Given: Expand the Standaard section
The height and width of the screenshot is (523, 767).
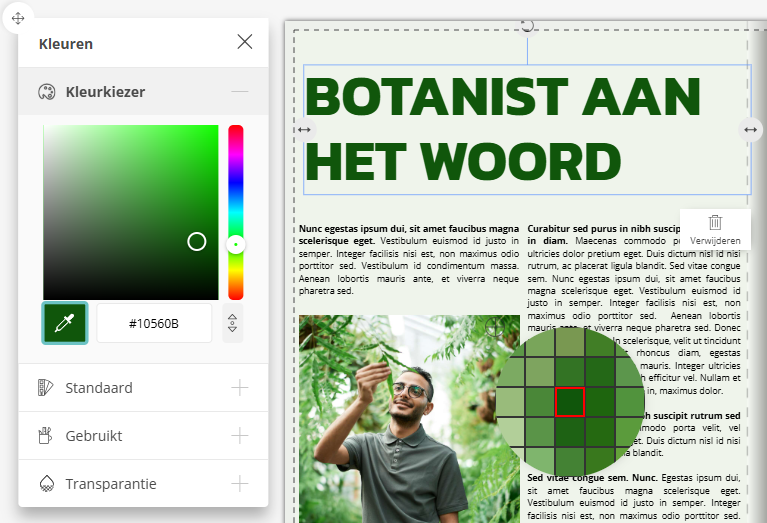Looking at the screenshot, I should 240,387.
